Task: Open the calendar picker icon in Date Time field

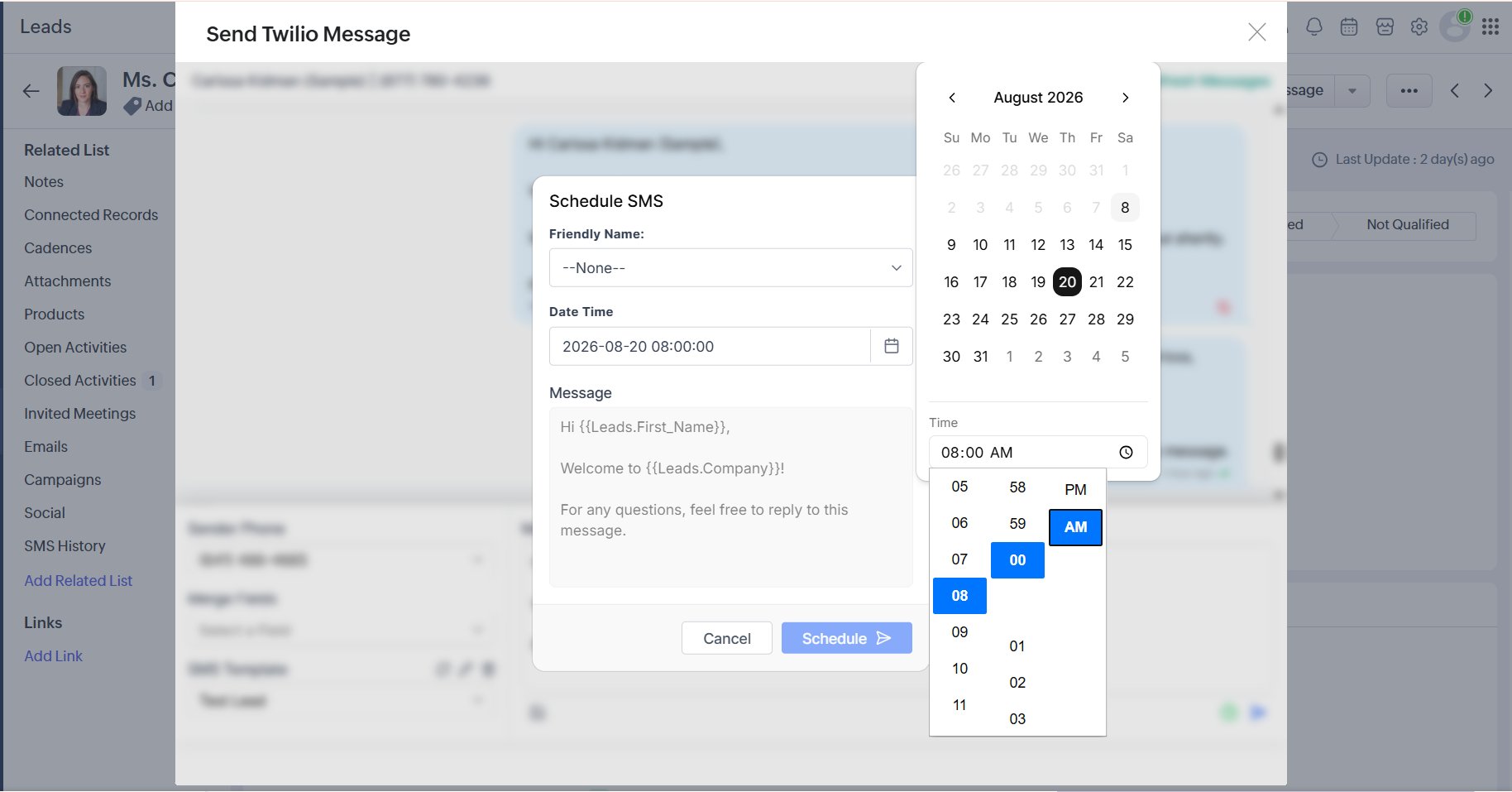Action: [x=892, y=346]
